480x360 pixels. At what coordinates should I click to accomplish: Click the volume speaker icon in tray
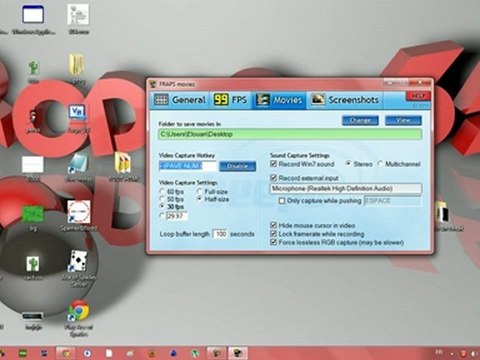[474, 353]
